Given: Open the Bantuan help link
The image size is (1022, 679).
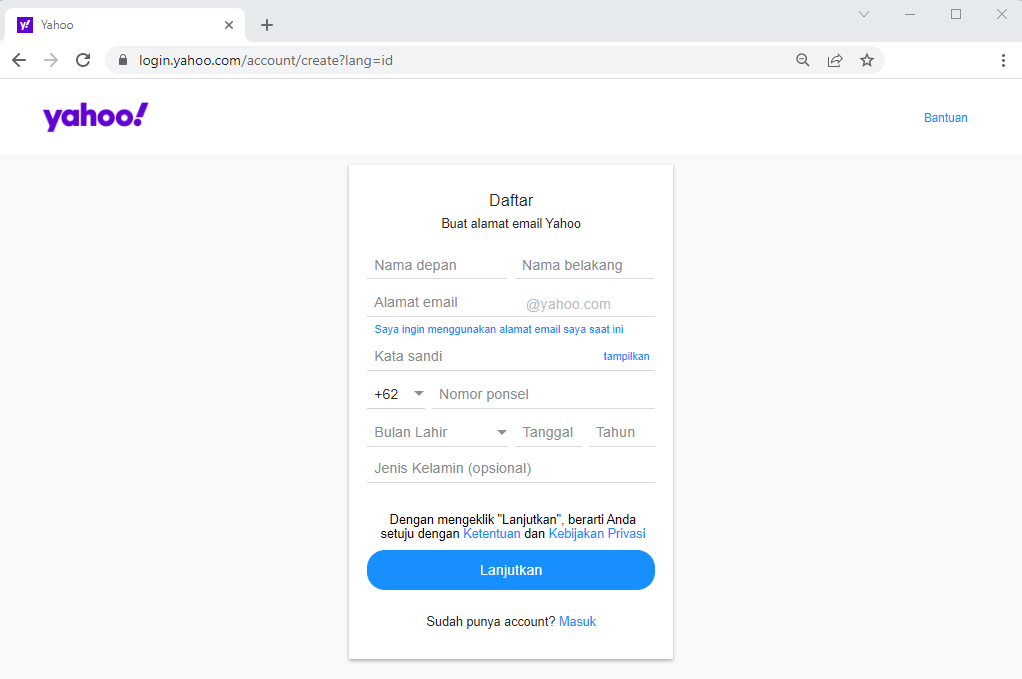Looking at the screenshot, I should coord(945,117).
